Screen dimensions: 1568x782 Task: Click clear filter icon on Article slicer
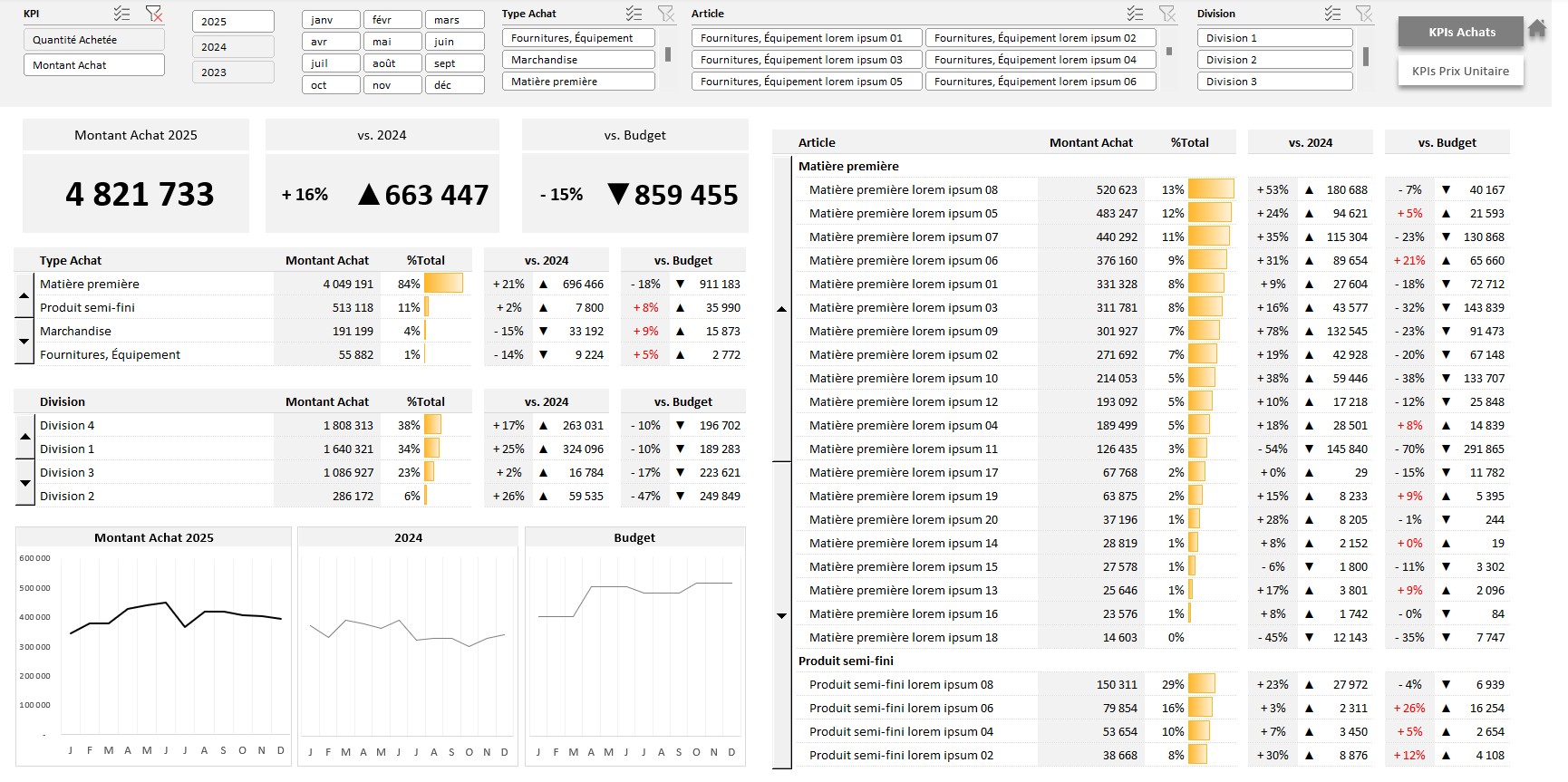(1167, 14)
